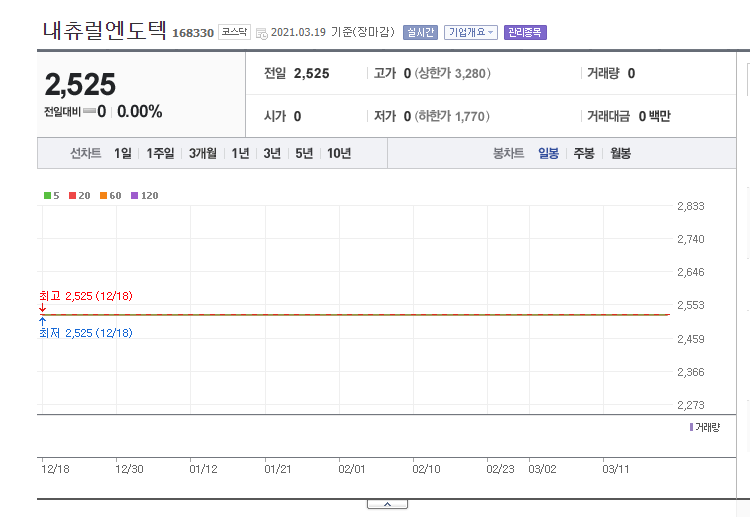Viewport: 750px width, 517px height.
Task: Select the 3개월 line chart tab
Action: (202, 154)
